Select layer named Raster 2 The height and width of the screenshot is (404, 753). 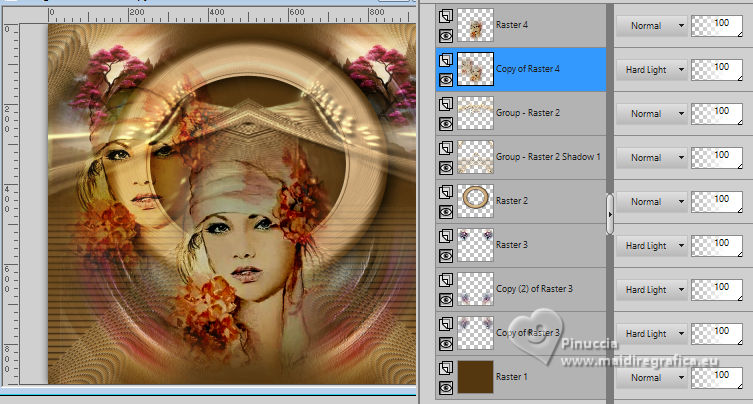[511, 201]
